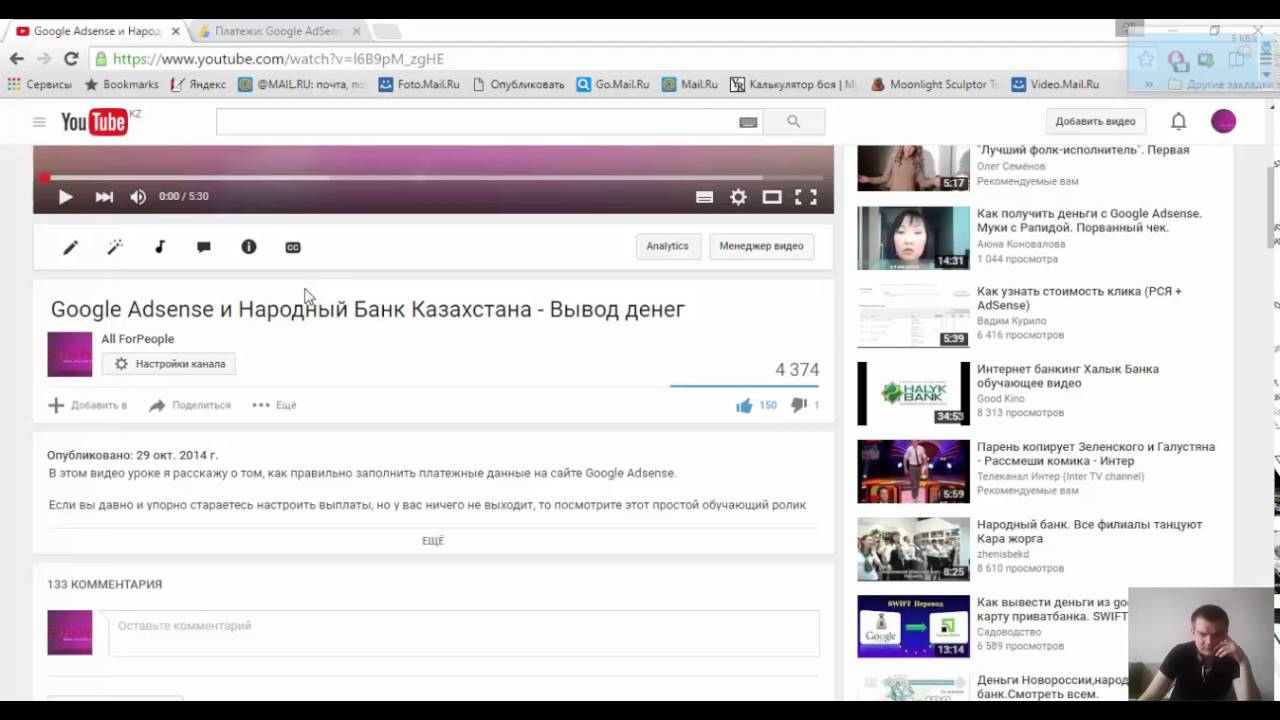Open Как получить деньги с Google Adsense video
1280x720 pixels.
pos(1089,220)
